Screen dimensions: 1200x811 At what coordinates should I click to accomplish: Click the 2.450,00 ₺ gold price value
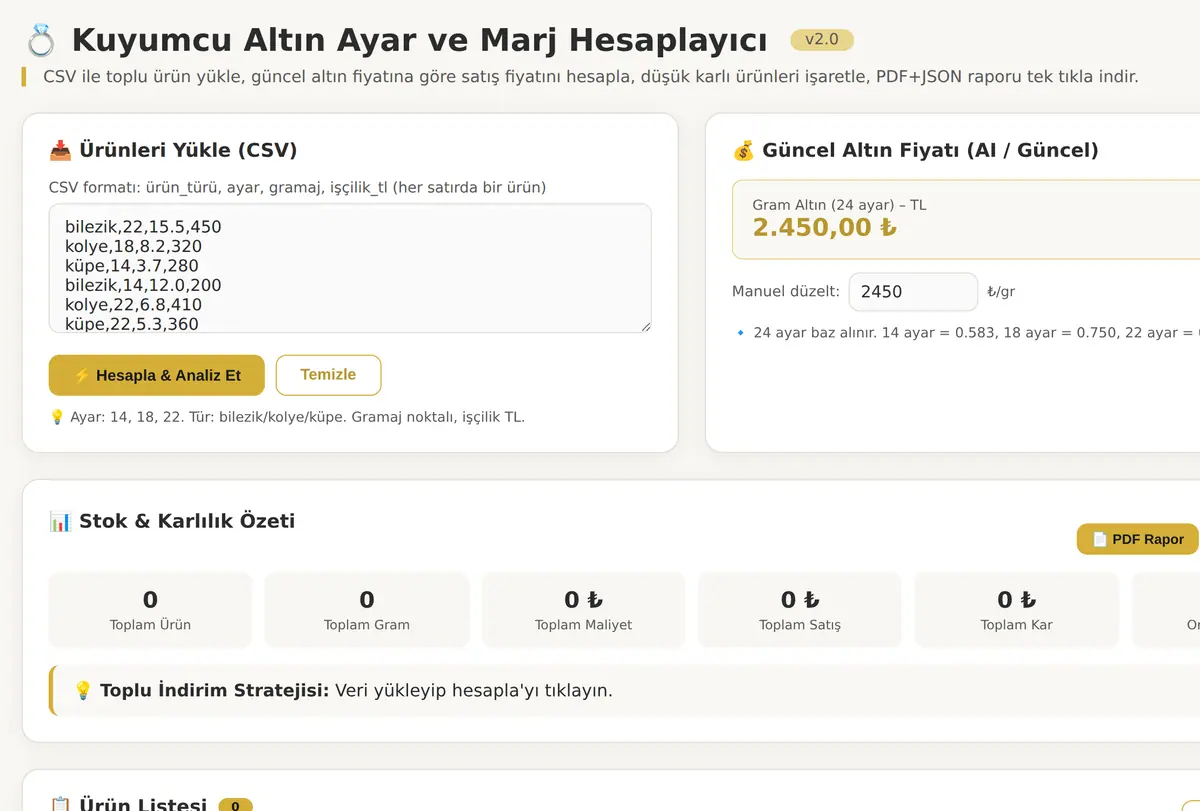825,227
